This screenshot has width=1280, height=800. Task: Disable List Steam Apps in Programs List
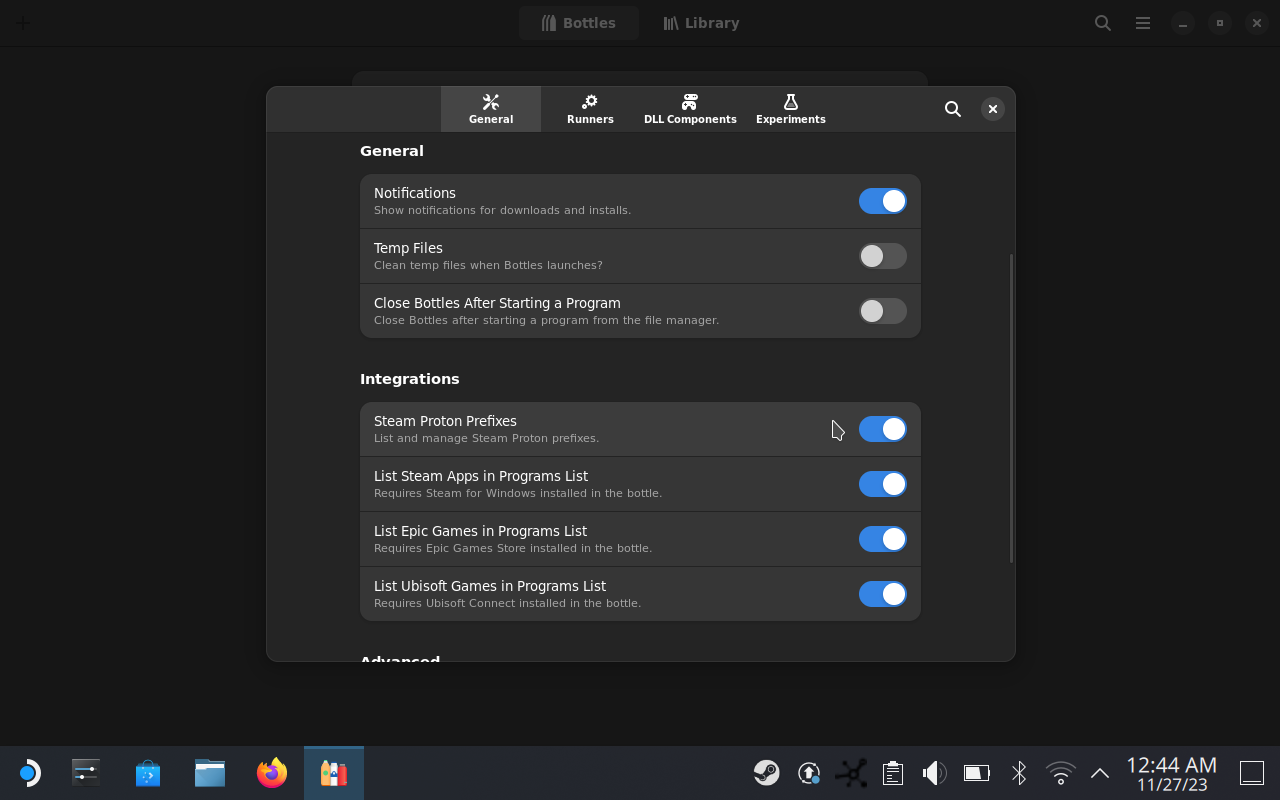coord(883,484)
